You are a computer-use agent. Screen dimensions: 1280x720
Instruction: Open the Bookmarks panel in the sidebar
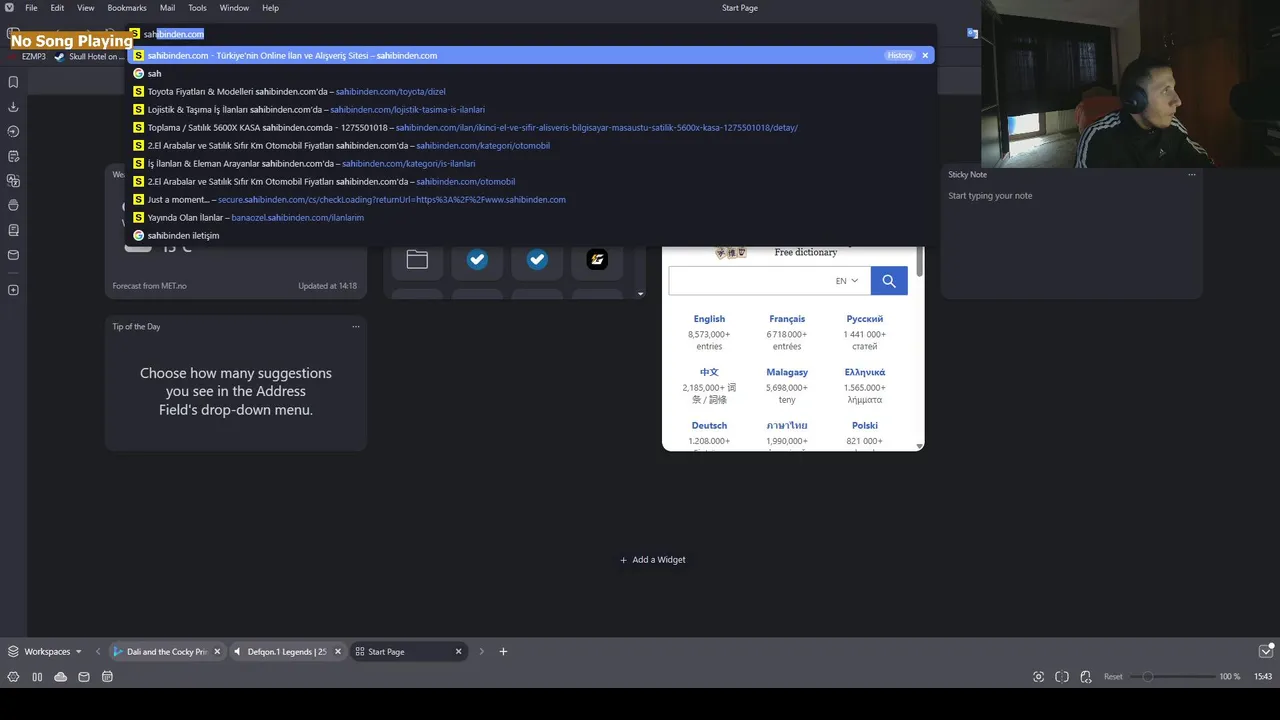coord(13,82)
